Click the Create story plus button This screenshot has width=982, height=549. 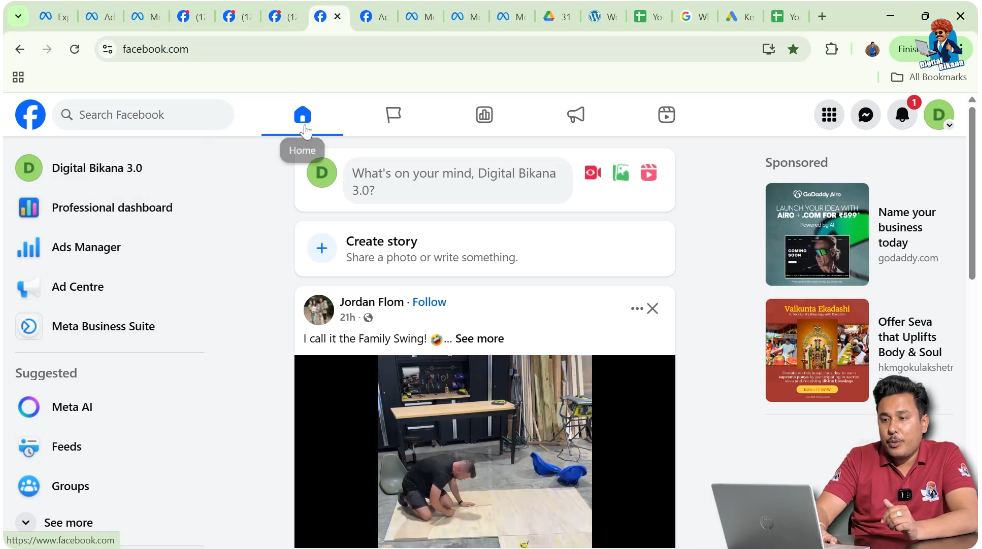click(321, 249)
